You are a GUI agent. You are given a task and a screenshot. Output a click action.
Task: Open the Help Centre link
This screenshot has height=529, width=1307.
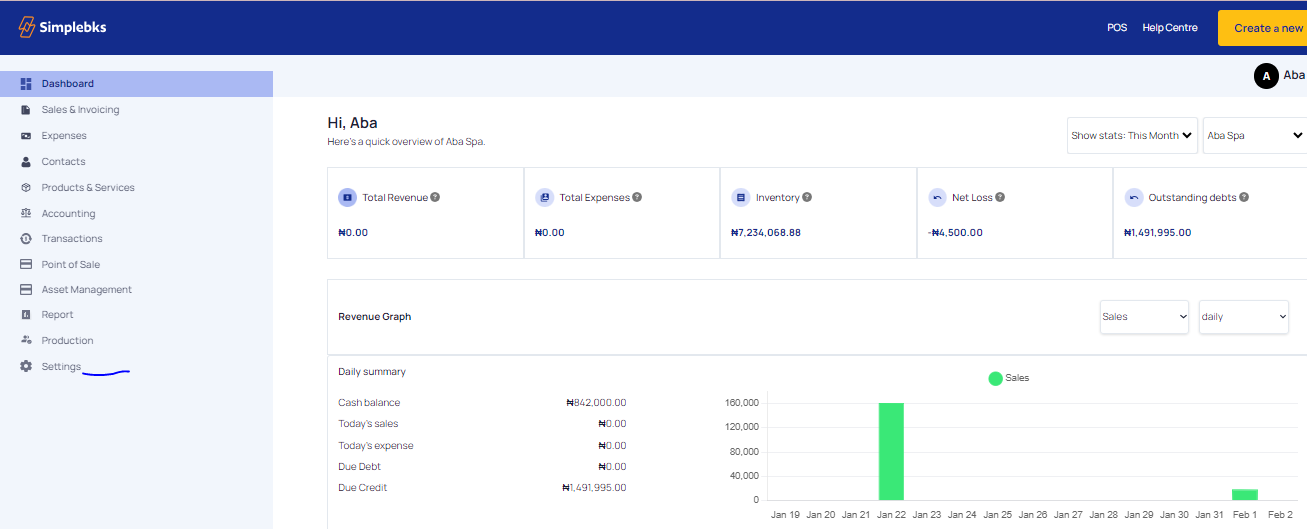(x=1170, y=28)
